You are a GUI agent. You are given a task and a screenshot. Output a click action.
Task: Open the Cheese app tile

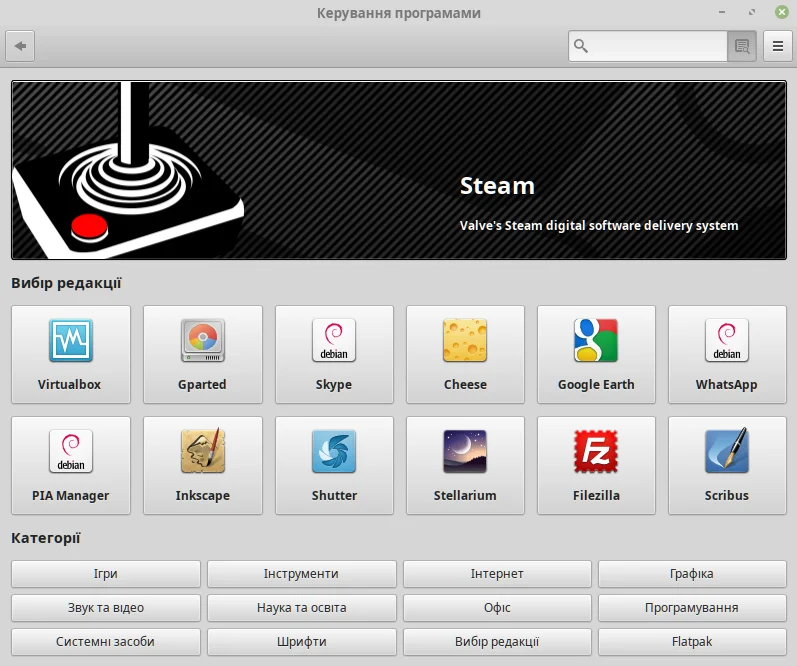point(465,354)
